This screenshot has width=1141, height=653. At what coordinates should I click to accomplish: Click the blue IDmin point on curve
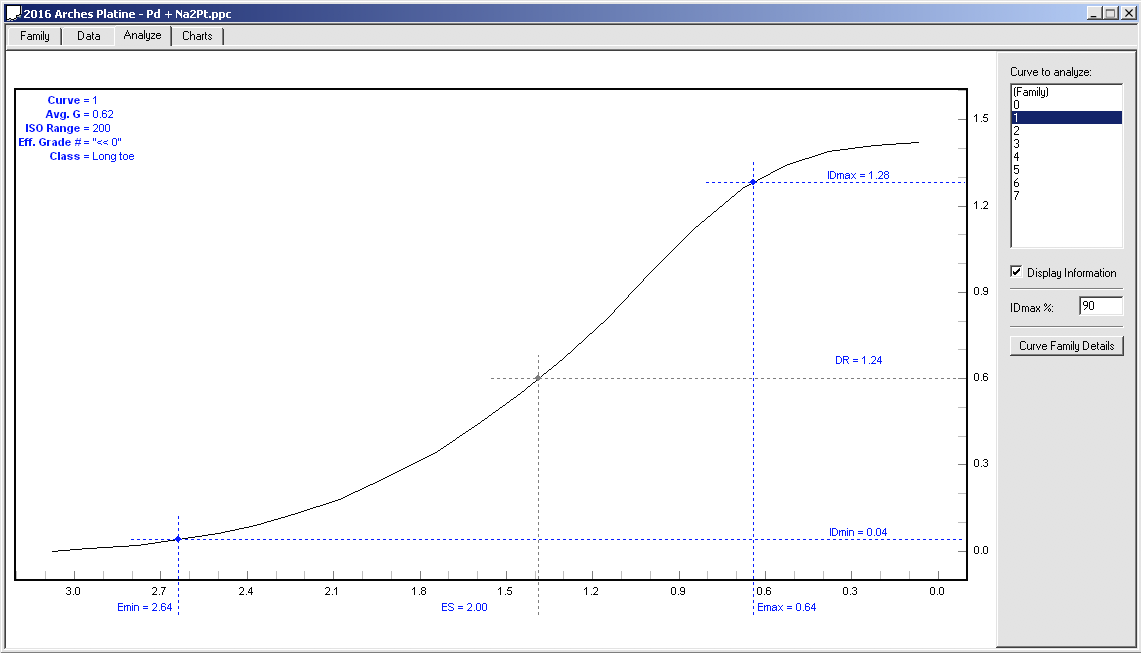(178, 539)
